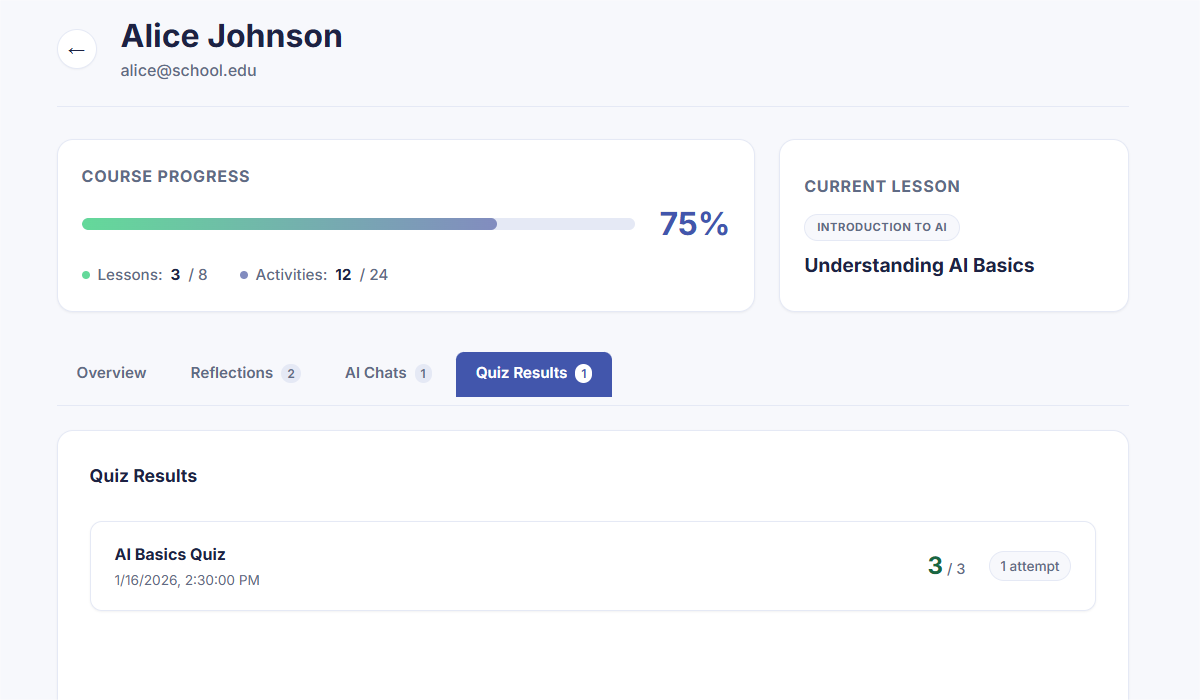1200x700 pixels.
Task: Click the Alice Johnson name heading
Action: (x=231, y=36)
